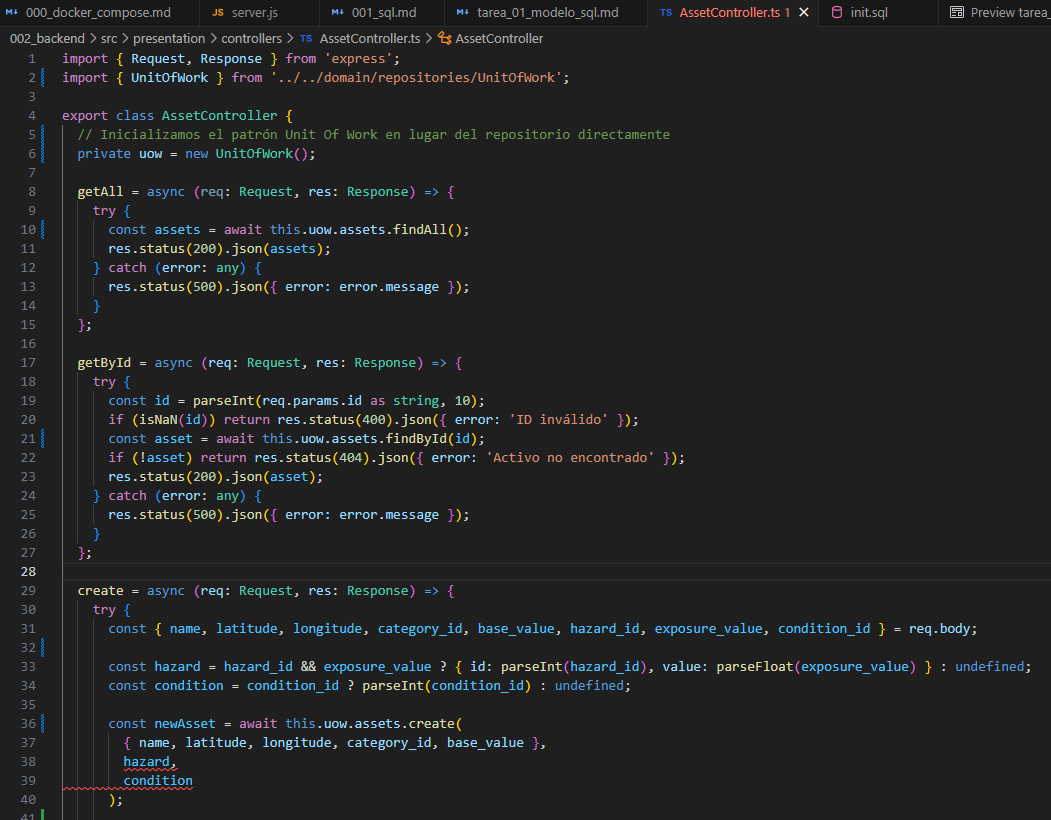Click the getAll method name
This screenshot has height=820, width=1051.
coord(100,192)
